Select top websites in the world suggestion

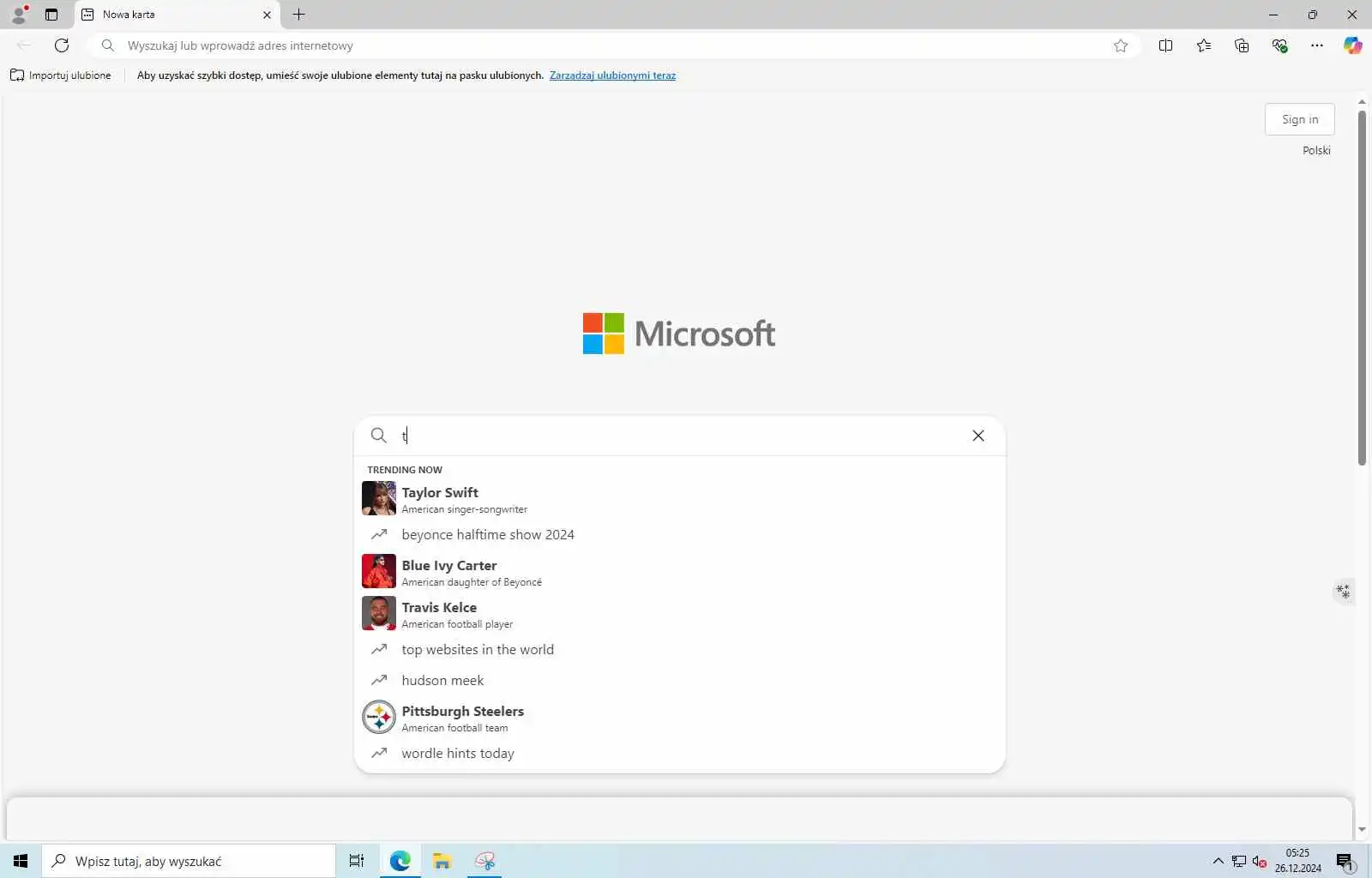(x=679, y=650)
